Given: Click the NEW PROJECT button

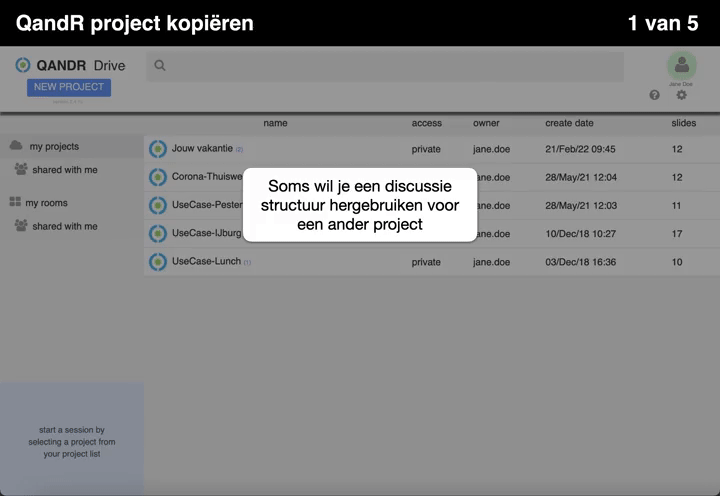Looking at the screenshot, I should pos(69,87).
